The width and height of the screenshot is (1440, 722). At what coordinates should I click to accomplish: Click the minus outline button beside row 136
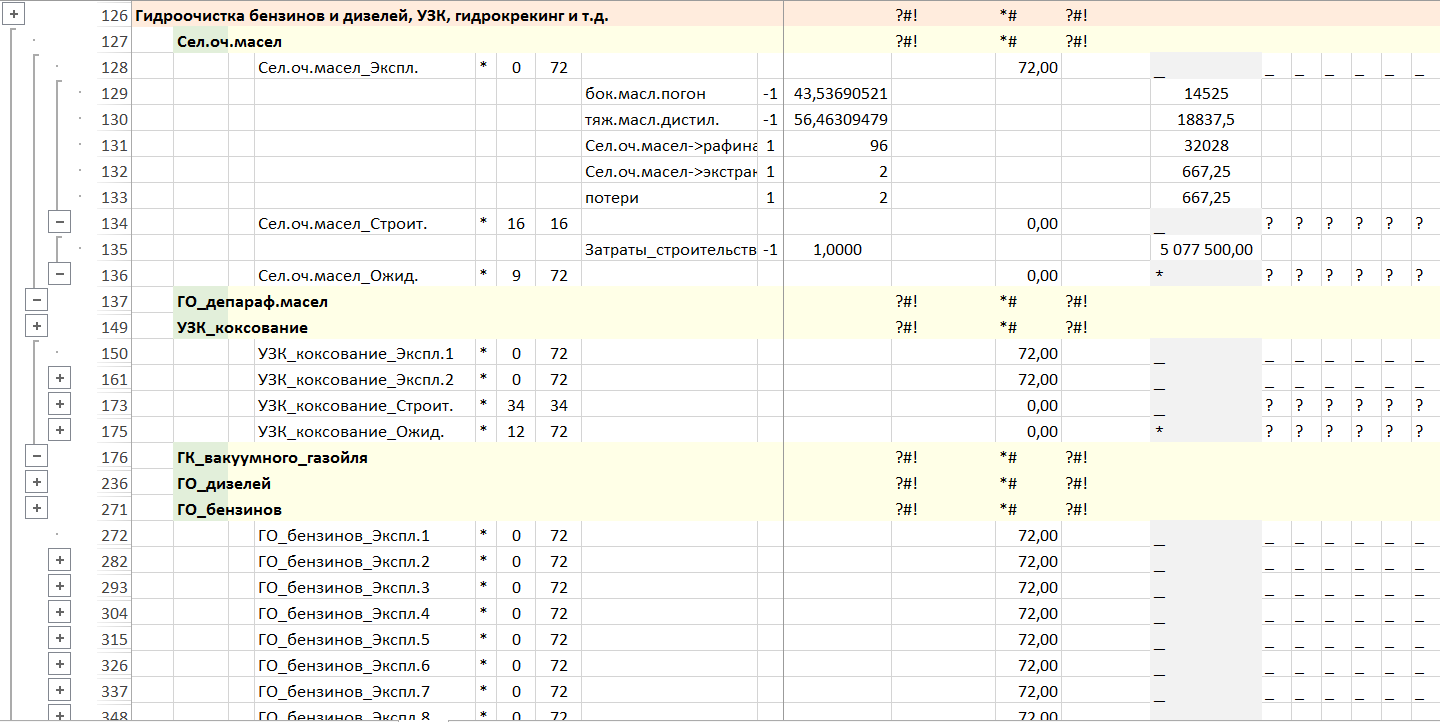pos(60,274)
